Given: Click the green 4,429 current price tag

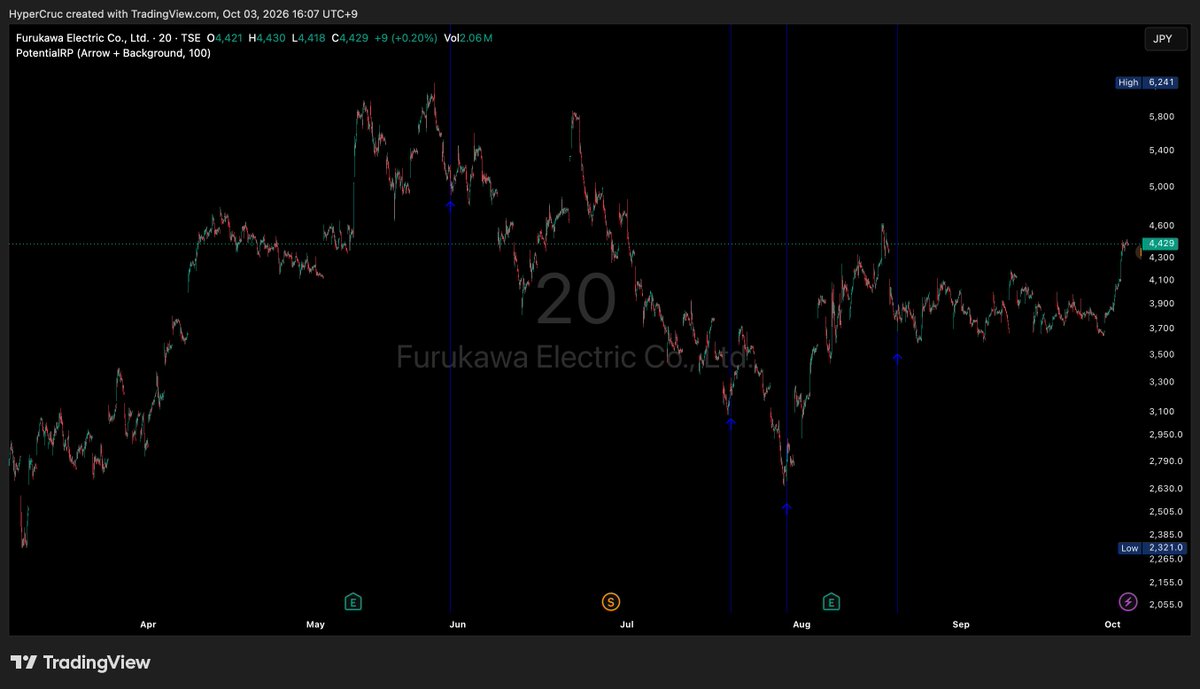Looking at the screenshot, I should point(1162,244).
